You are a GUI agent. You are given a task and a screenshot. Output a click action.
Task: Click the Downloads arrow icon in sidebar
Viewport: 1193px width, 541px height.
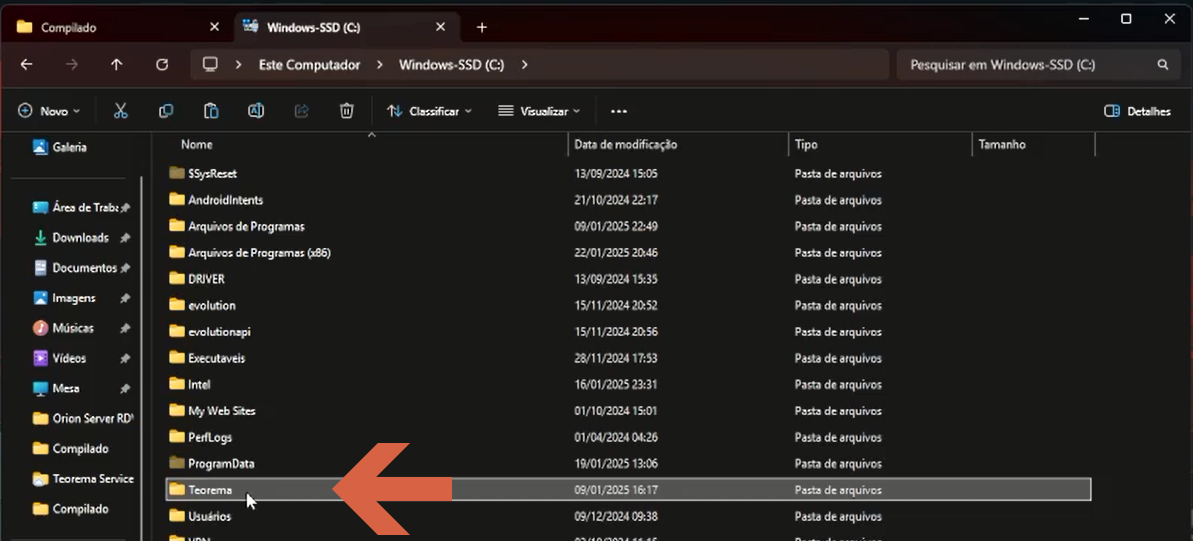pos(40,237)
